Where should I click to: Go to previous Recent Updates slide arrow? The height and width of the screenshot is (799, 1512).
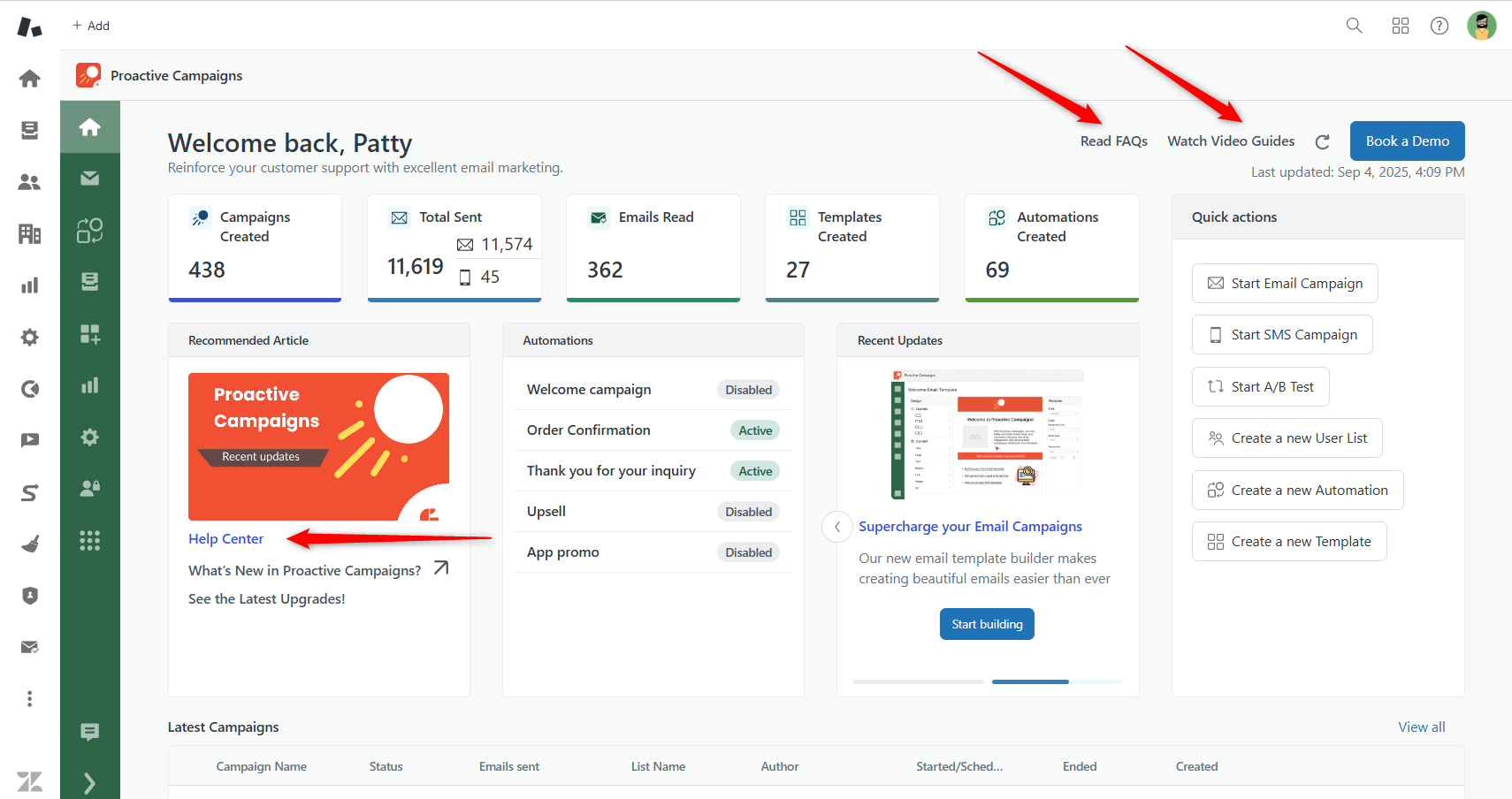(837, 527)
